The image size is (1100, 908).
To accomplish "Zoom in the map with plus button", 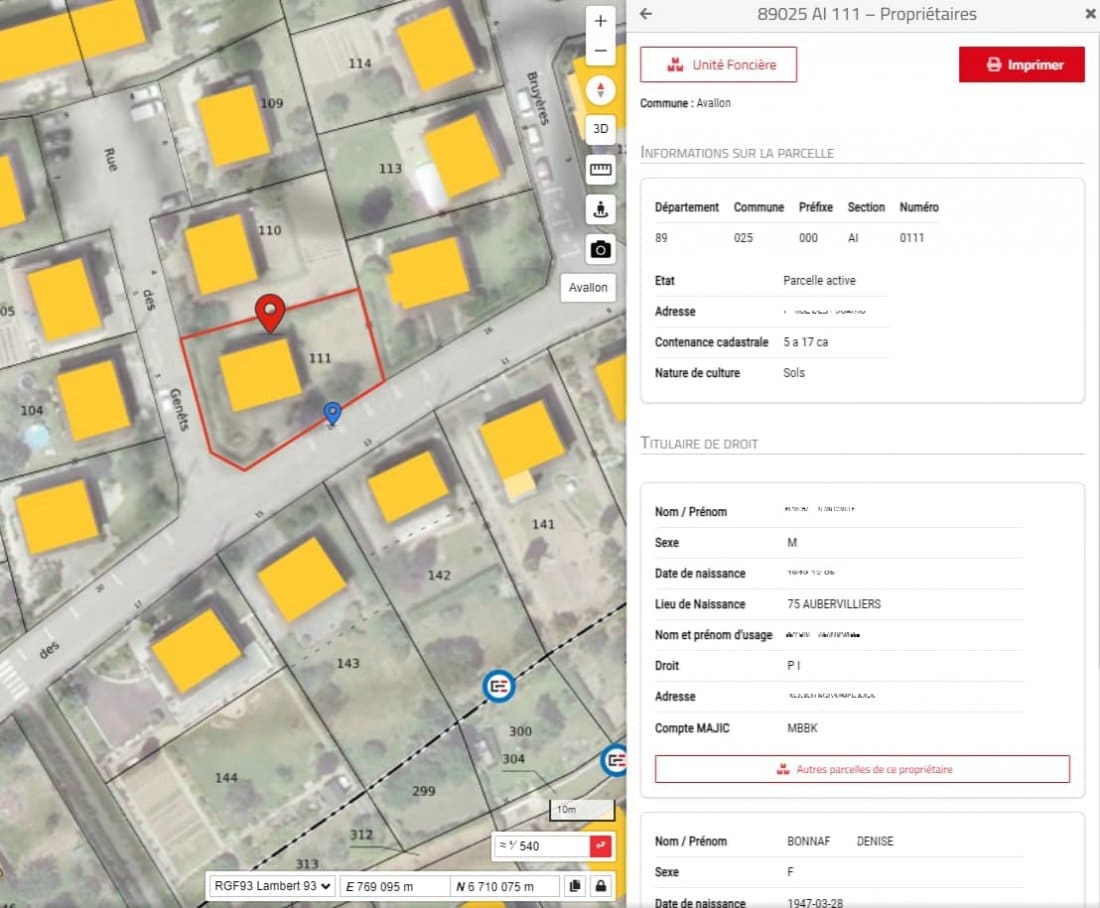I will pyautogui.click(x=600, y=21).
